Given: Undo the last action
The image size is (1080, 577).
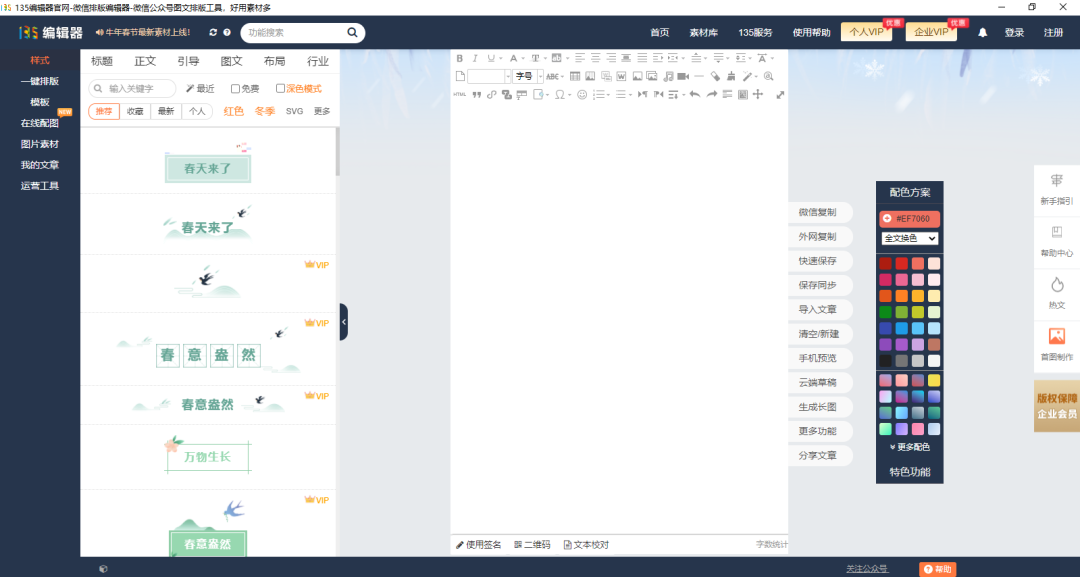Looking at the screenshot, I should (x=695, y=94).
